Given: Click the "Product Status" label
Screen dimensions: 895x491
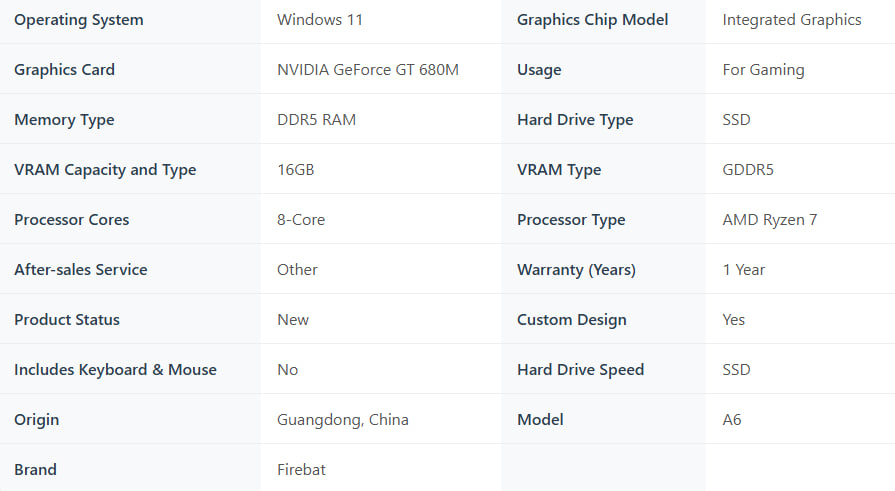Looking at the screenshot, I should coord(67,320).
